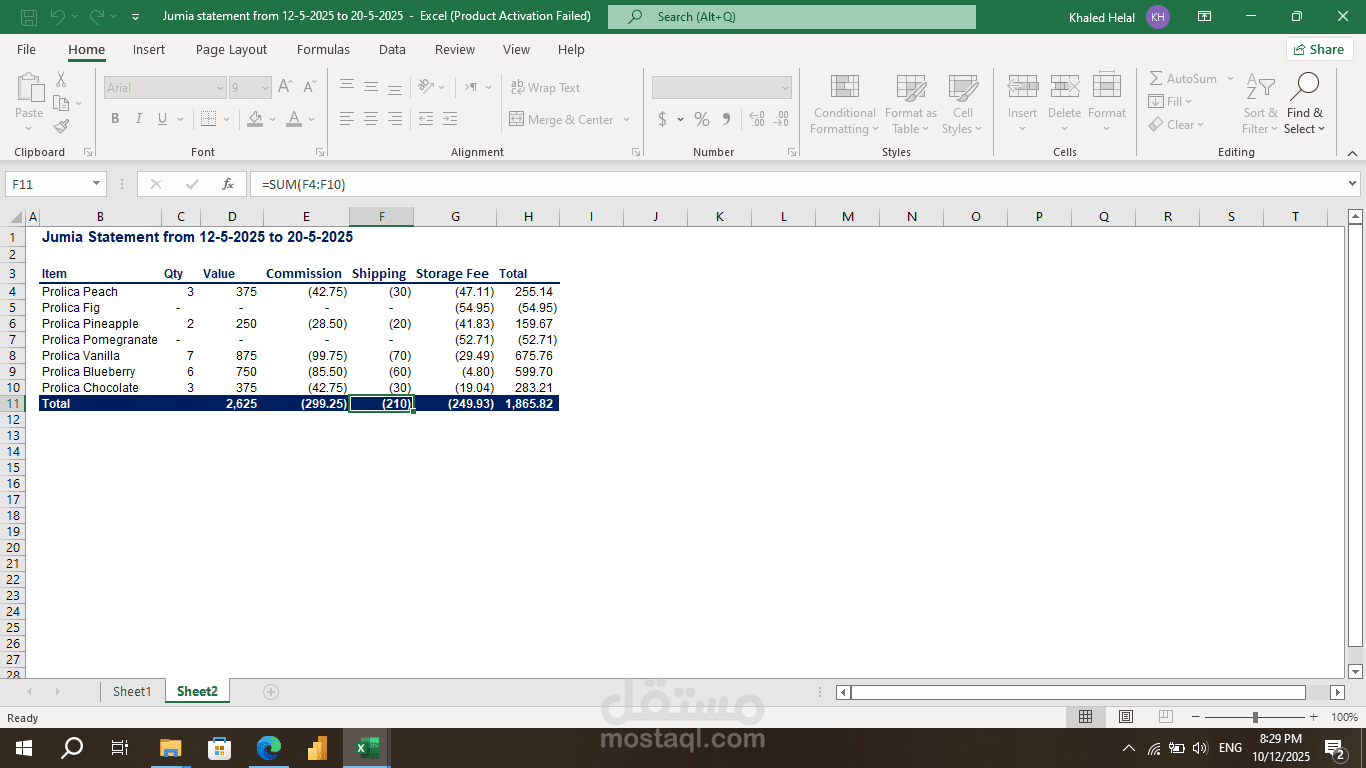Expand the Borders dropdown arrow
Image resolution: width=1366 pixels, height=768 pixels.
tap(229, 119)
